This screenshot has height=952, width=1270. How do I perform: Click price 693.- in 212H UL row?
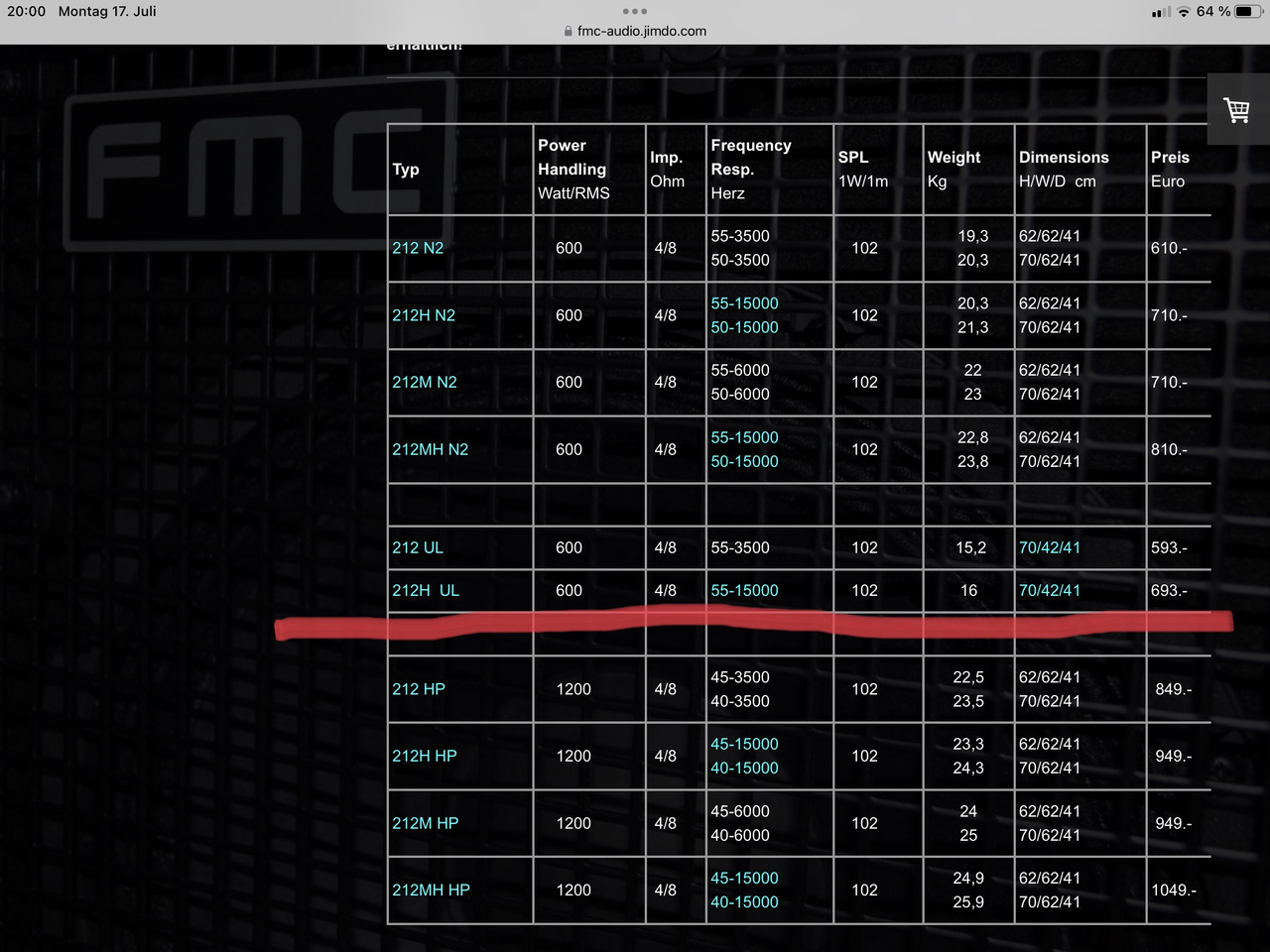pyautogui.click(x=1169, y=590)
